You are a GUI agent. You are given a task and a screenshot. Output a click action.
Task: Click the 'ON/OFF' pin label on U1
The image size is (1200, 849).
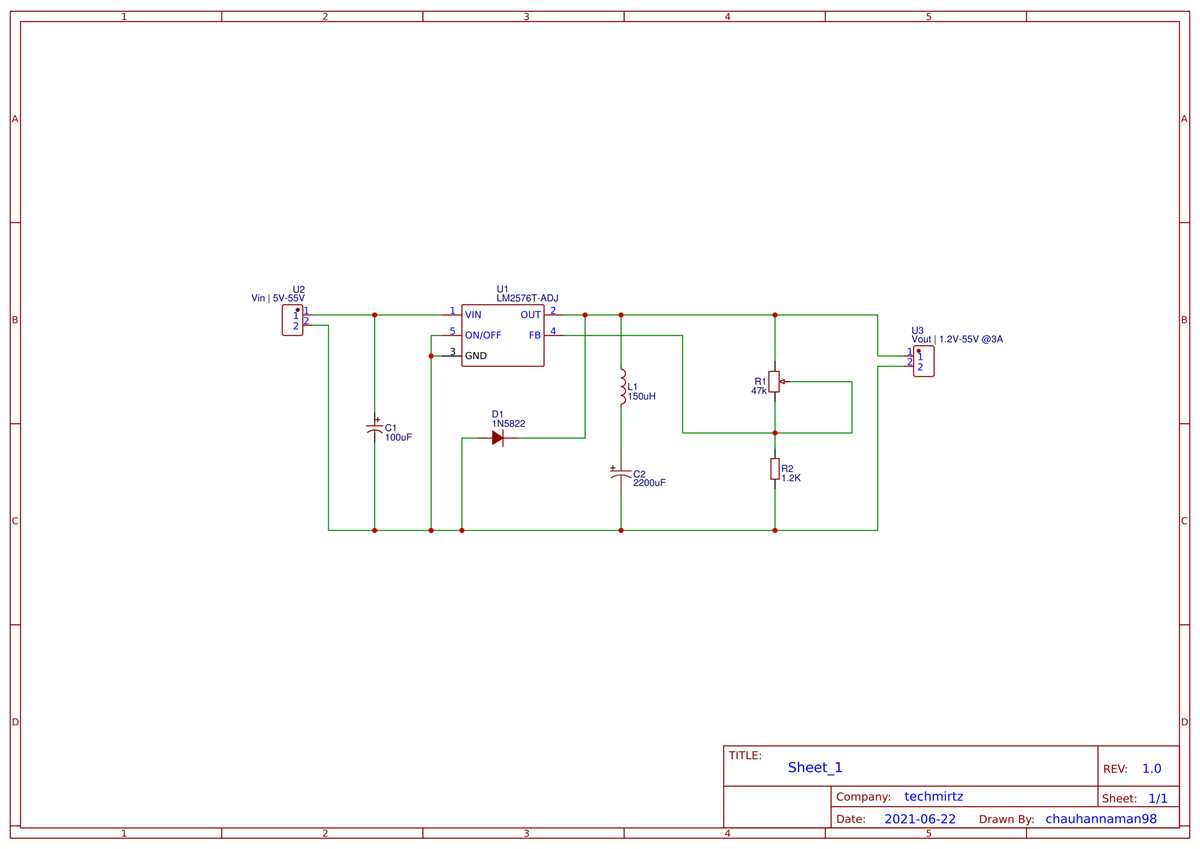483,335
